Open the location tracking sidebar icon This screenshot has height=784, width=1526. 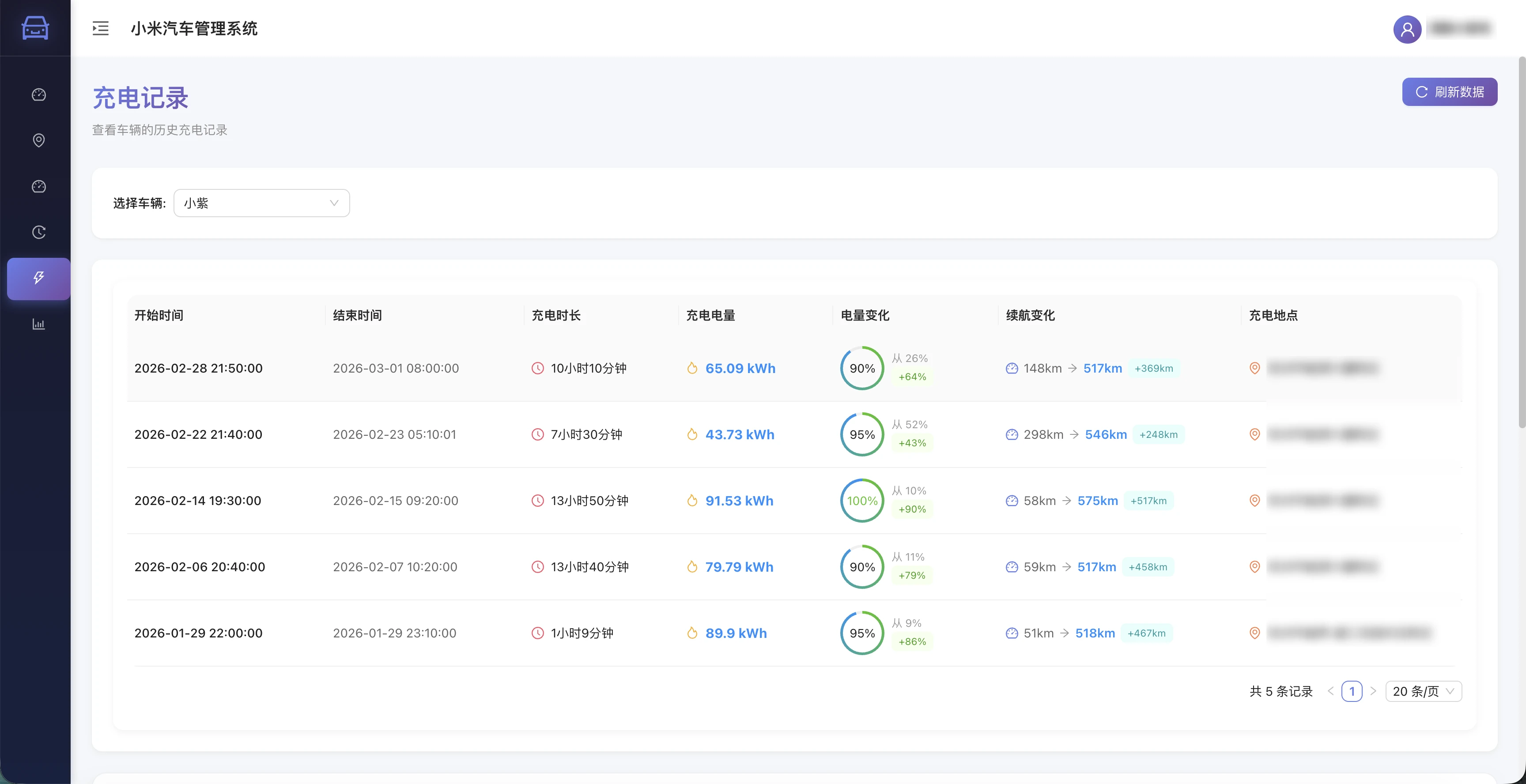coord(38,140)
